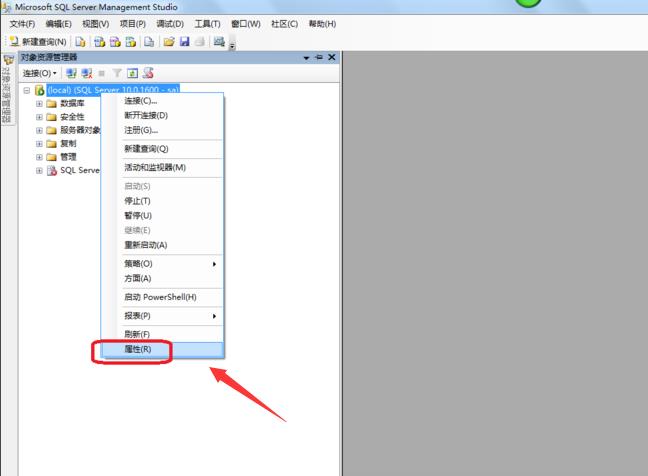648x476 pixels.
Task: Open the 编辑(E) menu
Action: click(58, 24)
